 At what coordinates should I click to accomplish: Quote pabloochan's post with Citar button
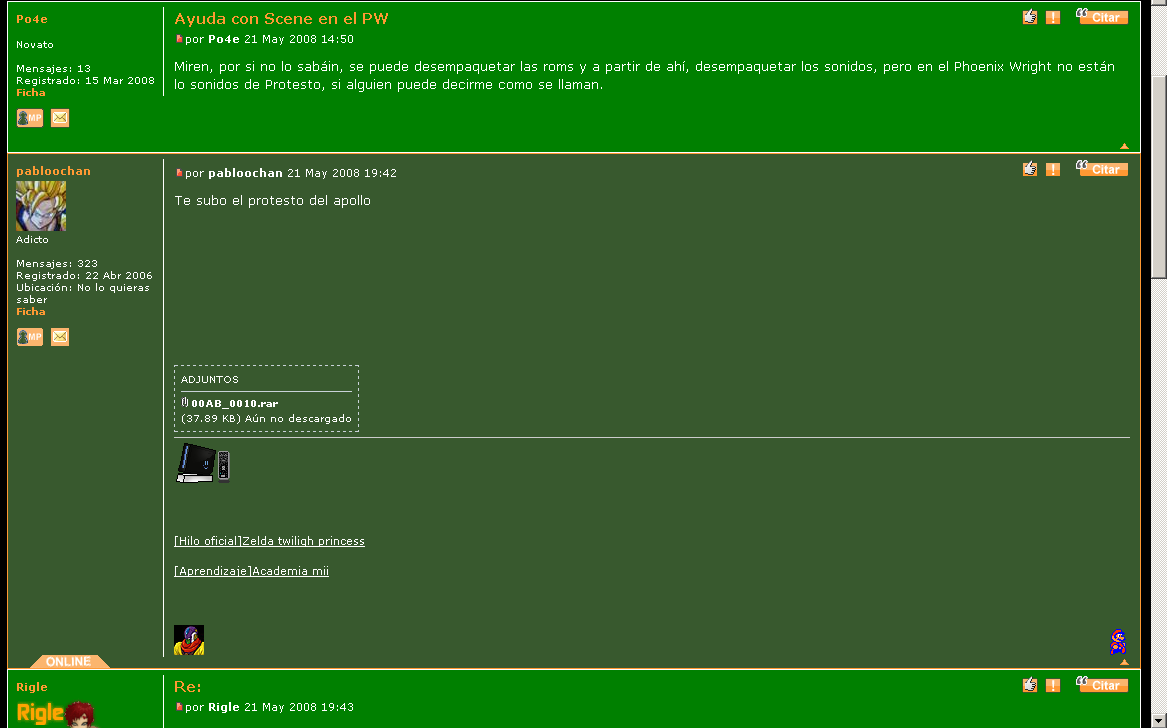click(x=1102, y=168)
